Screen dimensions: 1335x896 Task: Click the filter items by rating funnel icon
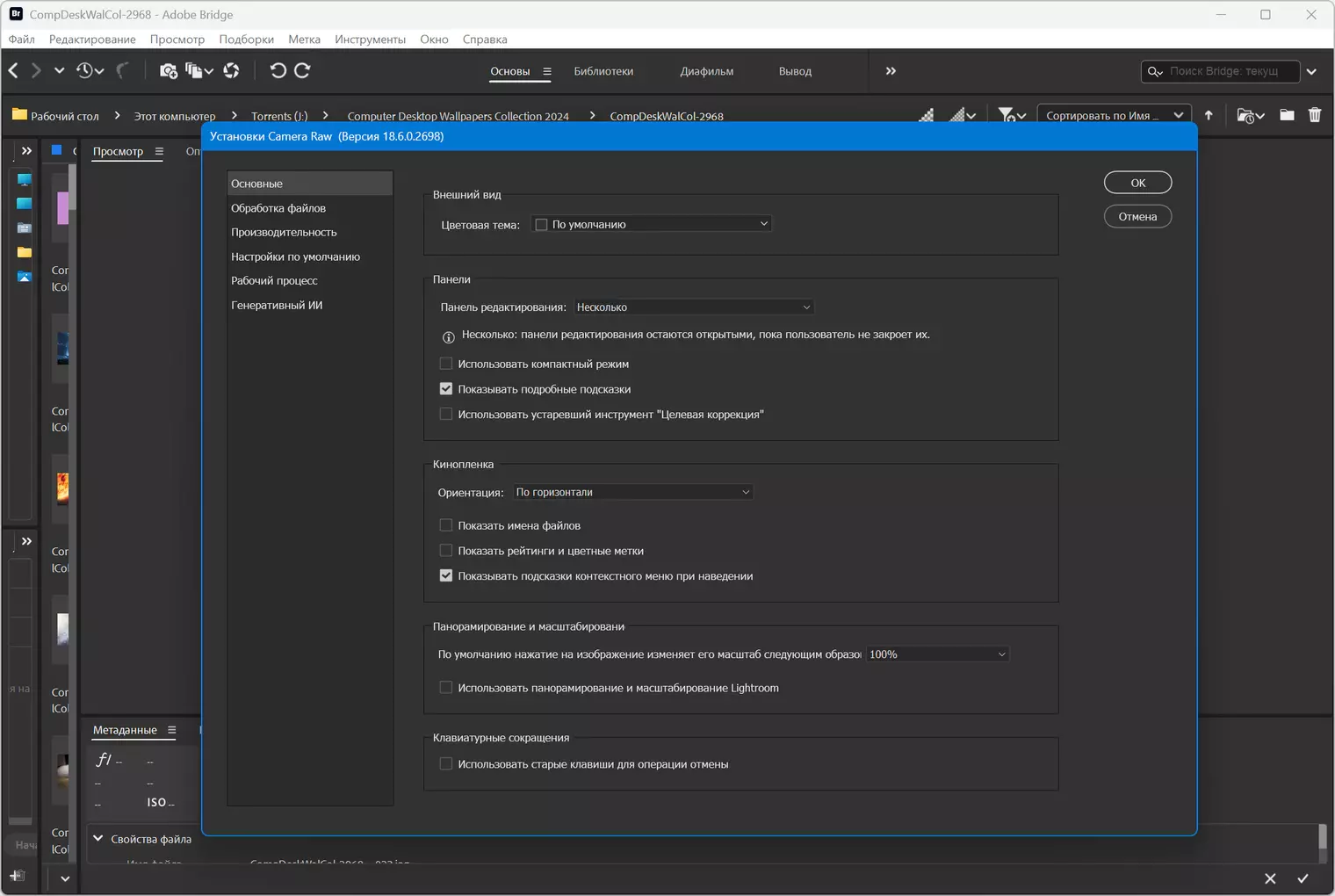pyautogui.click(x=1012, y=115)
